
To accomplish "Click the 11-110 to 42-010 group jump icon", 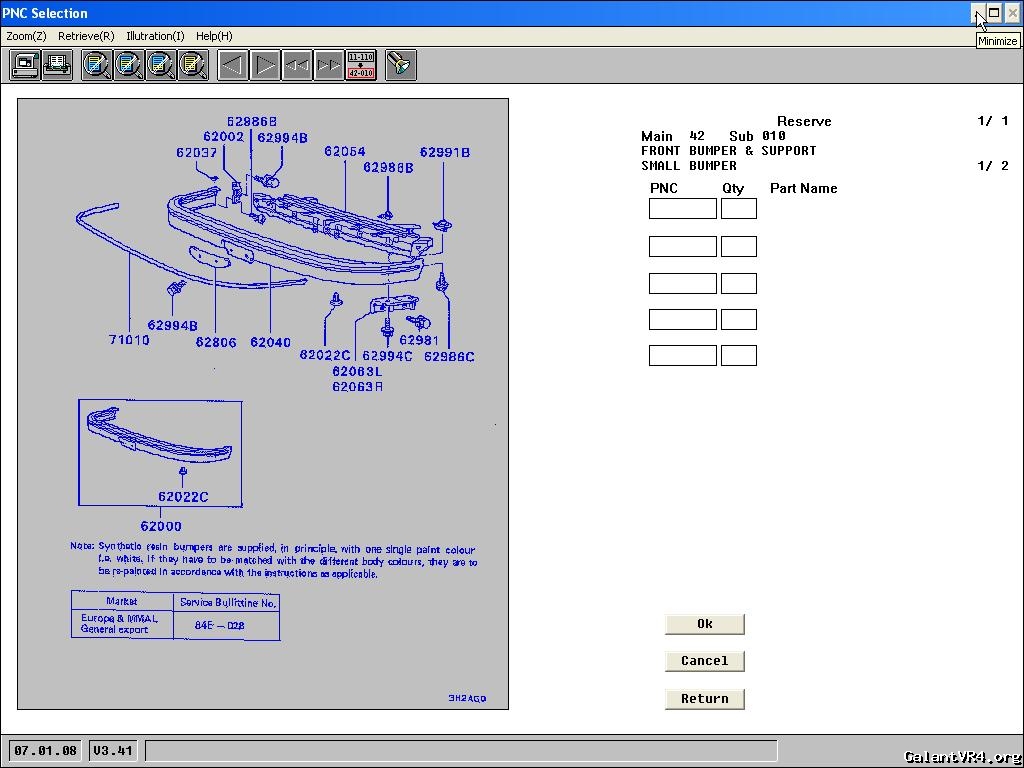I will coord(361,66).
